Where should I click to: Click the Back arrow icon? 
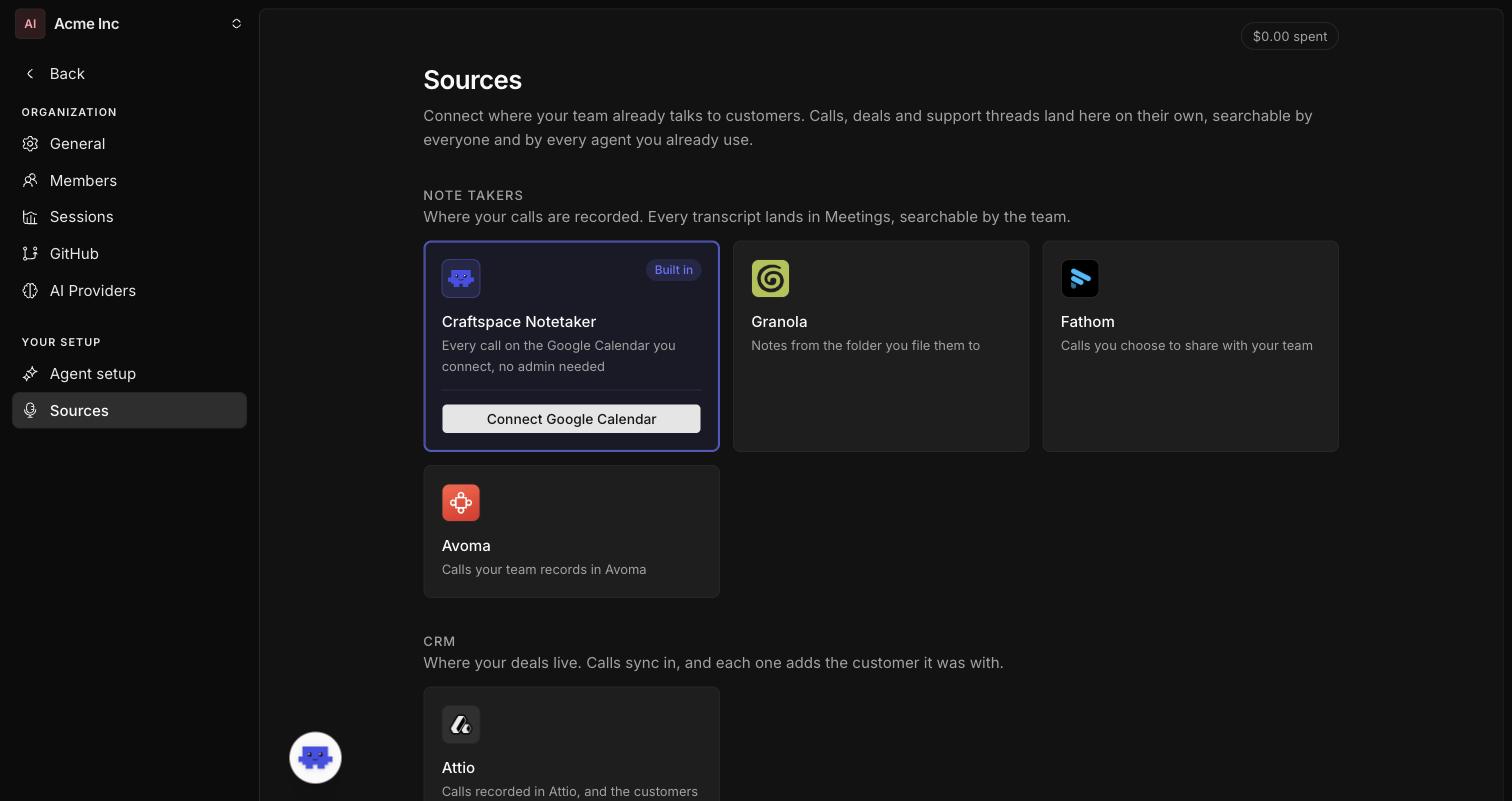30,74
